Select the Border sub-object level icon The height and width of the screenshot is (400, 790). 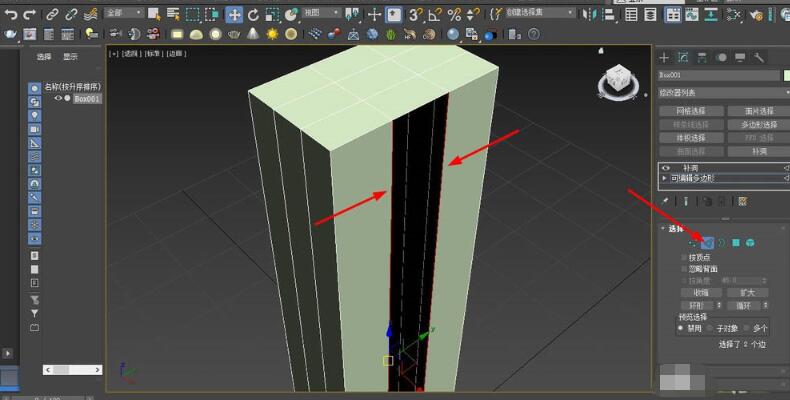(721, 243)
